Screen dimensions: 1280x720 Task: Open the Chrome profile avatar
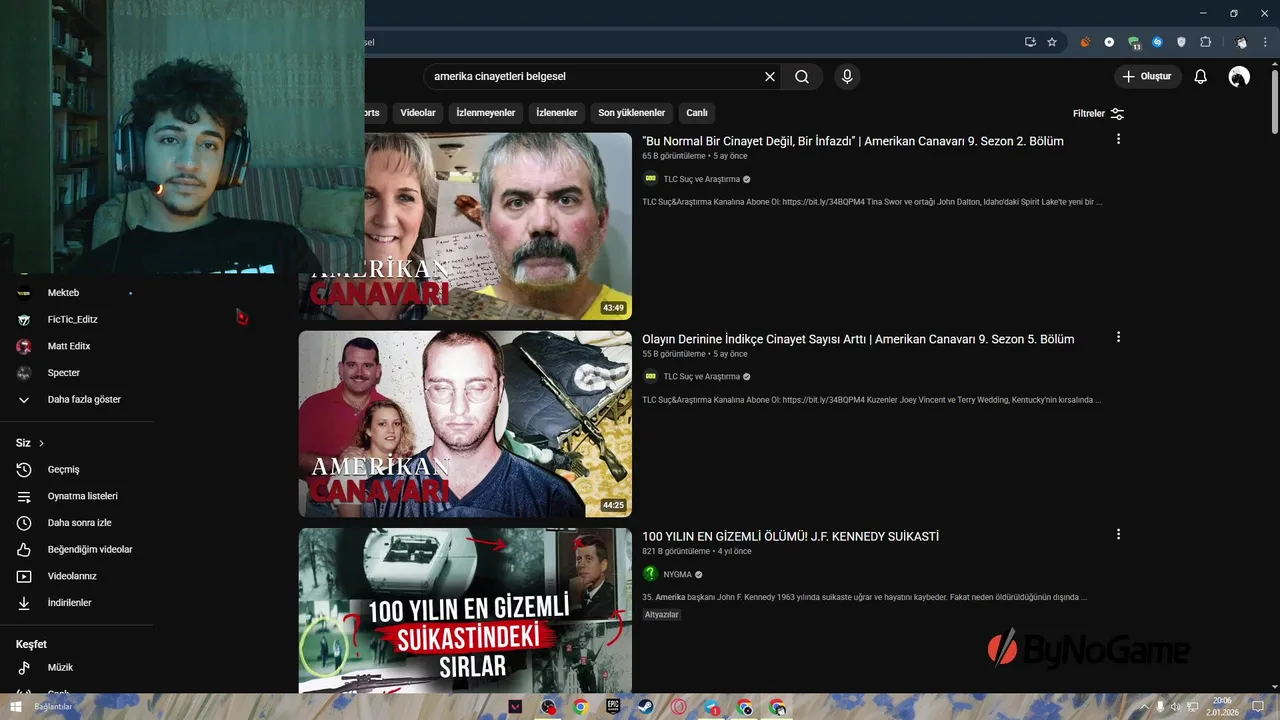click(x=1241, y=42)
